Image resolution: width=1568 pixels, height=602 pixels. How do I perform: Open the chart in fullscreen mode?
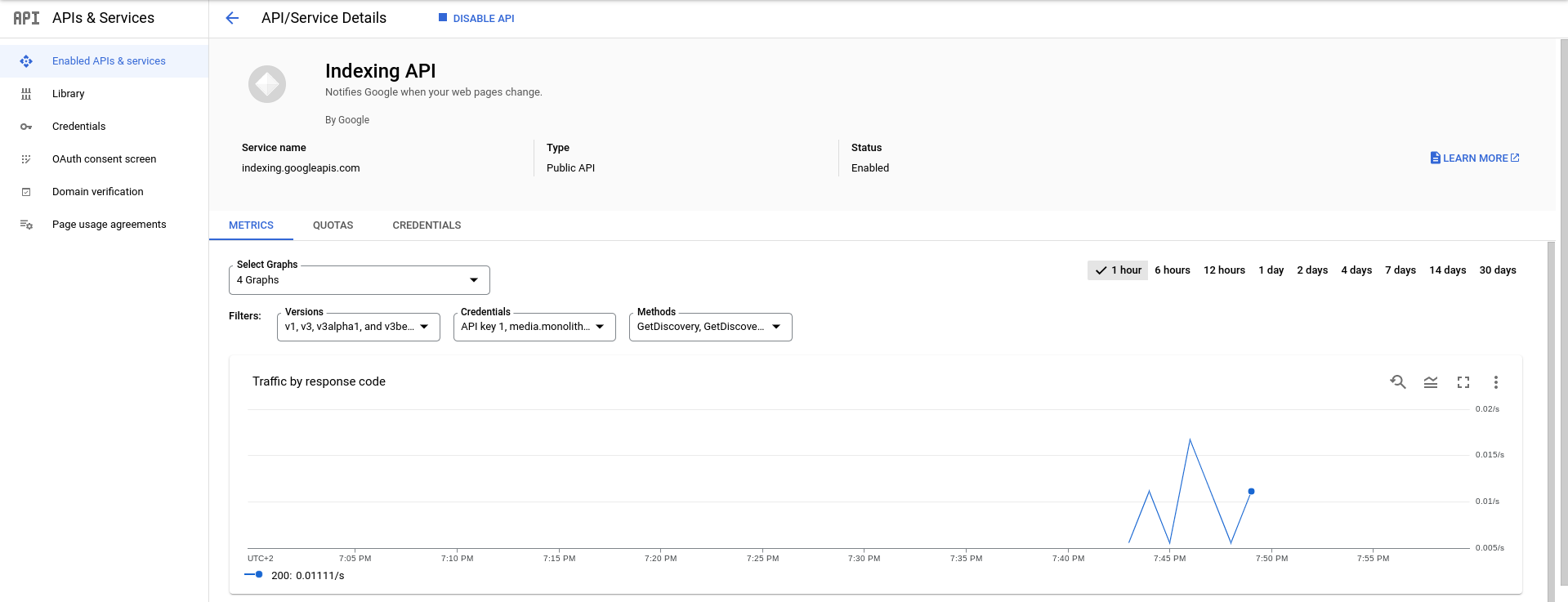point(1463,382)
